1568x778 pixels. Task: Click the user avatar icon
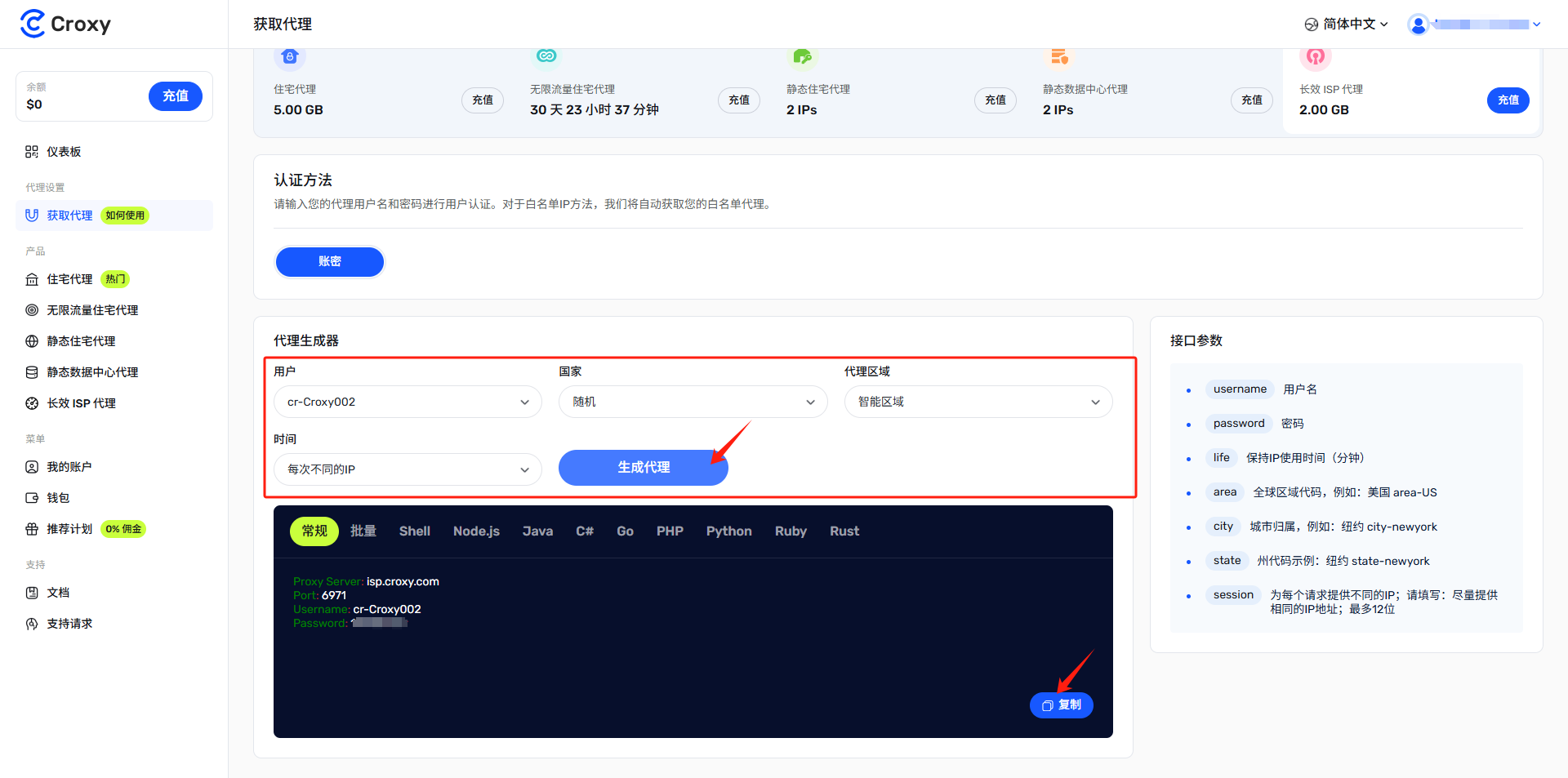[1419, 24]
